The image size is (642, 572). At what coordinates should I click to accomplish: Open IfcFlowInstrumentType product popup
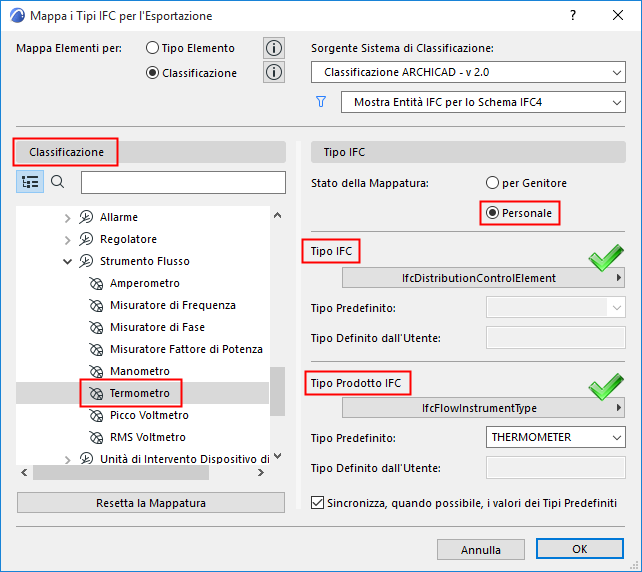[x=484, y=408]
